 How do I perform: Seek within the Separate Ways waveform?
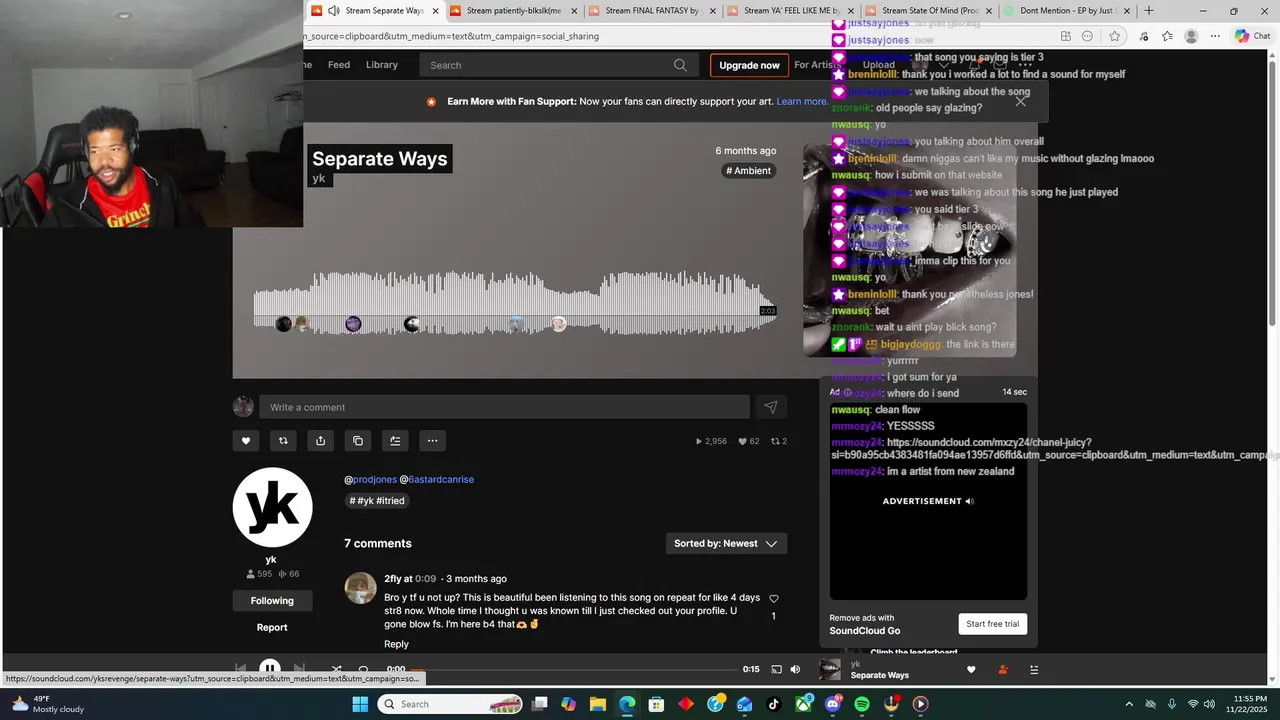(515, 303)
